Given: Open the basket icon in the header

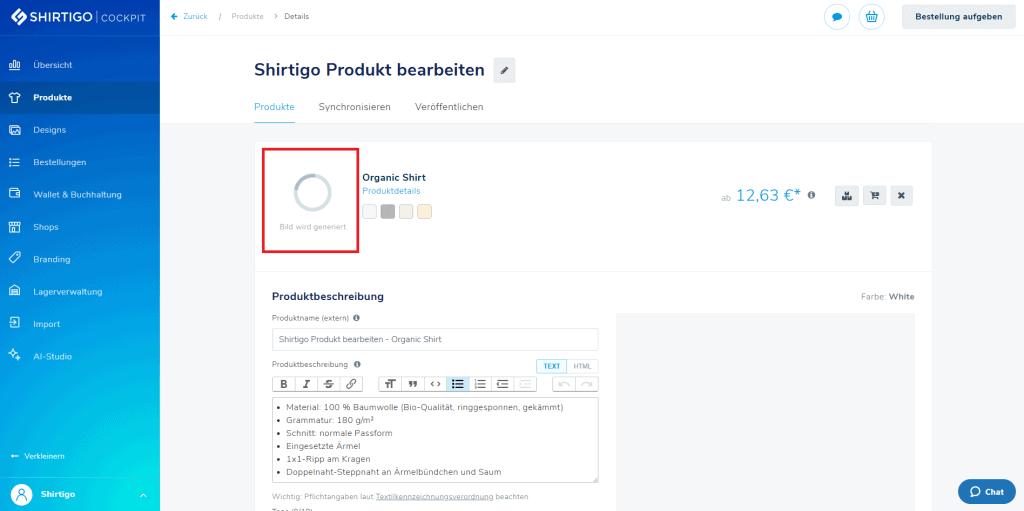Looking at the screenshot, I should coord(871,17).
